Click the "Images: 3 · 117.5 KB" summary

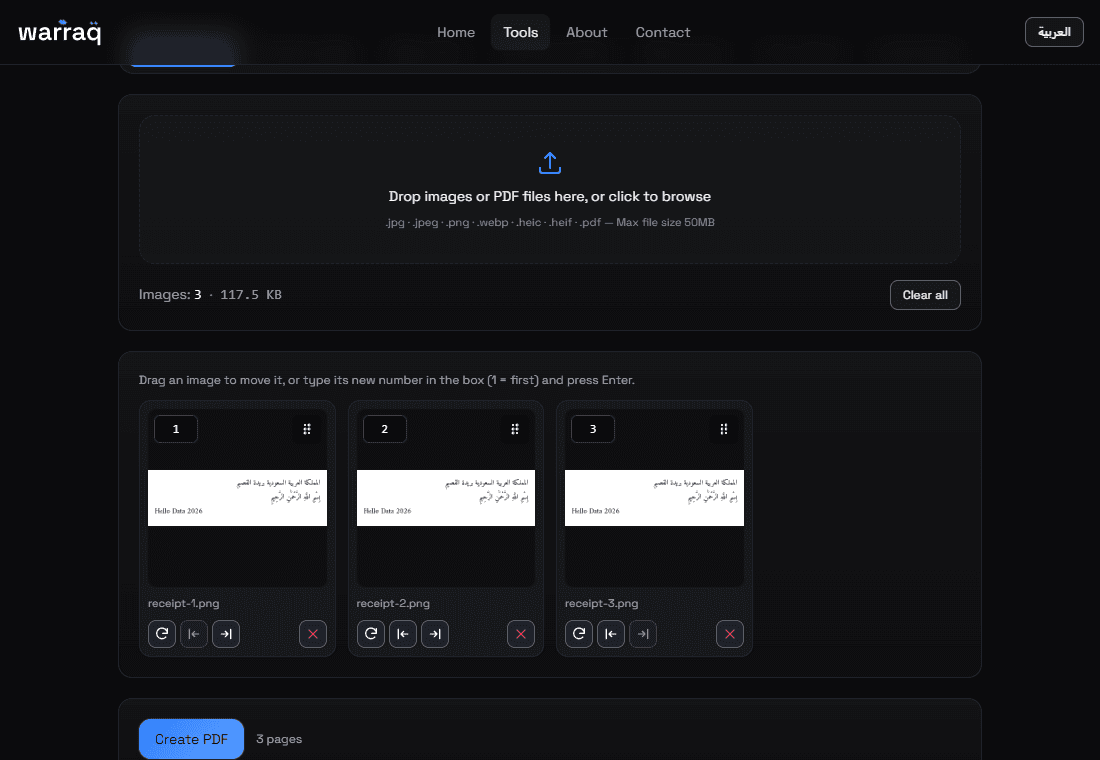(x=210, y=295)
